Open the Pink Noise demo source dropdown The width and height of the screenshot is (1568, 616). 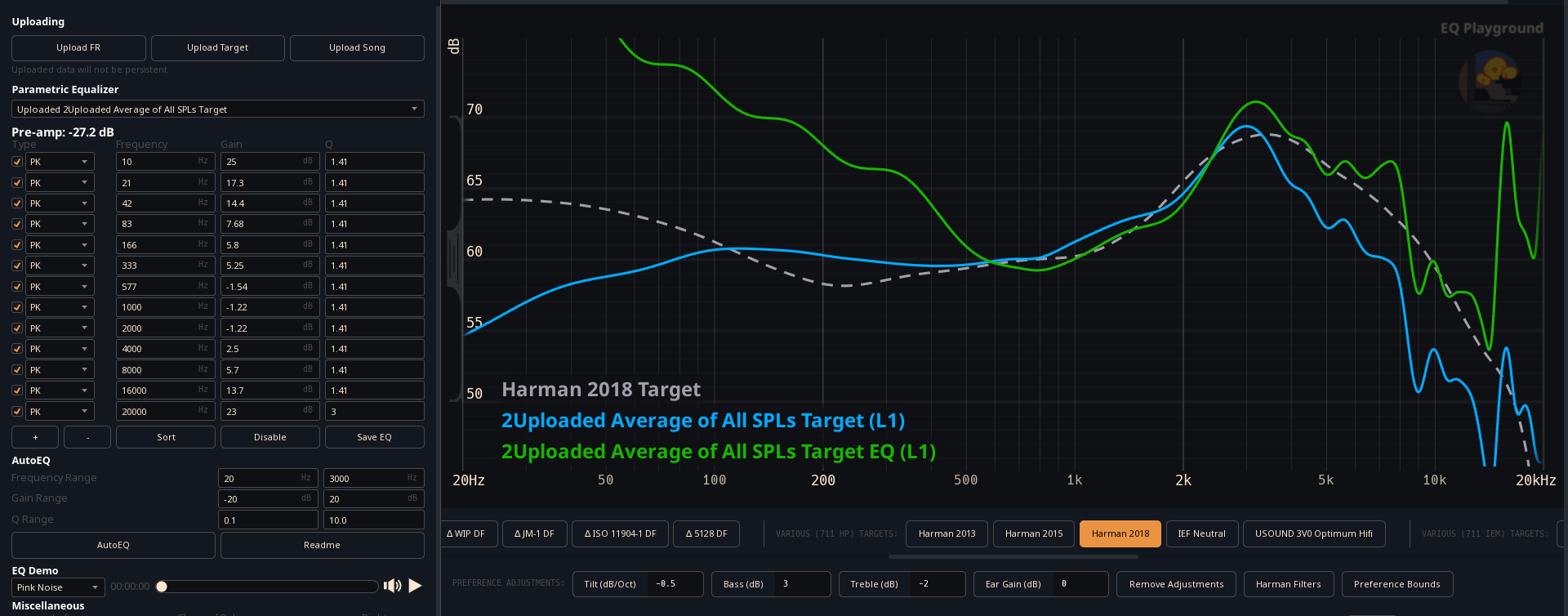click(58, 587)
